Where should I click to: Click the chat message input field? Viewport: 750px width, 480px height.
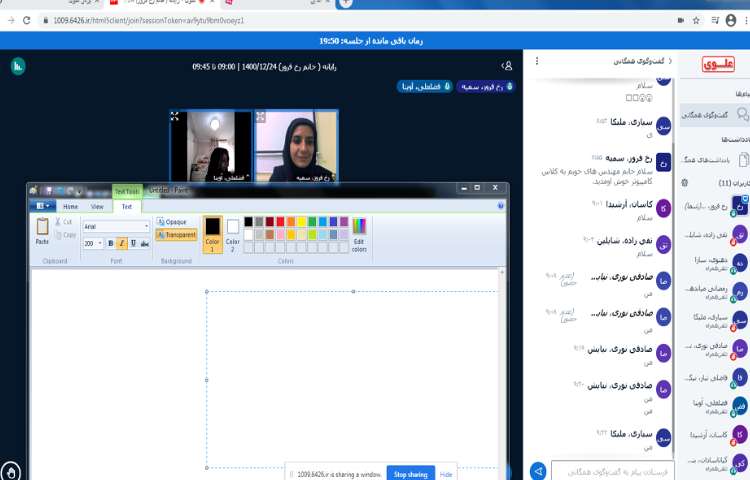(612, 471)
